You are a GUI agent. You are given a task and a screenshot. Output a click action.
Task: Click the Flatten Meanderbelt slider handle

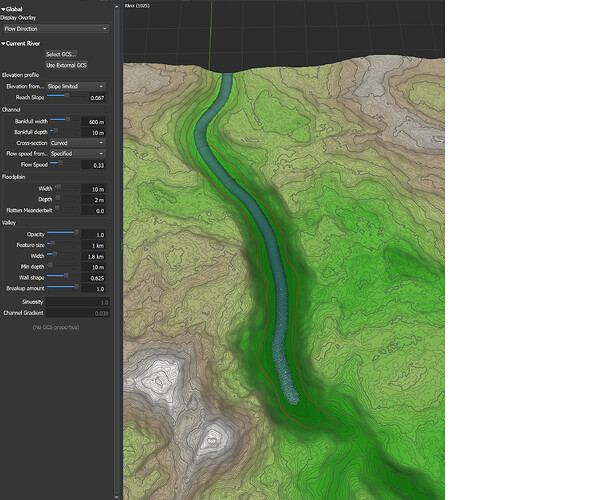click(x=57, y=210)
